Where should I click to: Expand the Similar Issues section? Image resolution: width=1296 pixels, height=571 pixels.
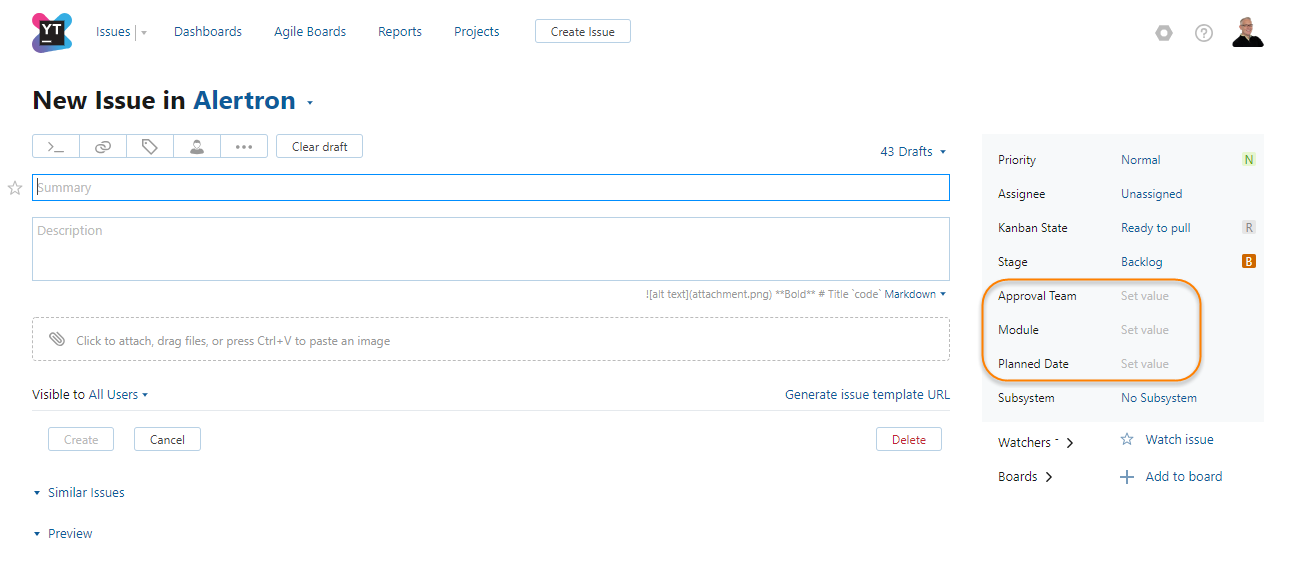point(79,493)
